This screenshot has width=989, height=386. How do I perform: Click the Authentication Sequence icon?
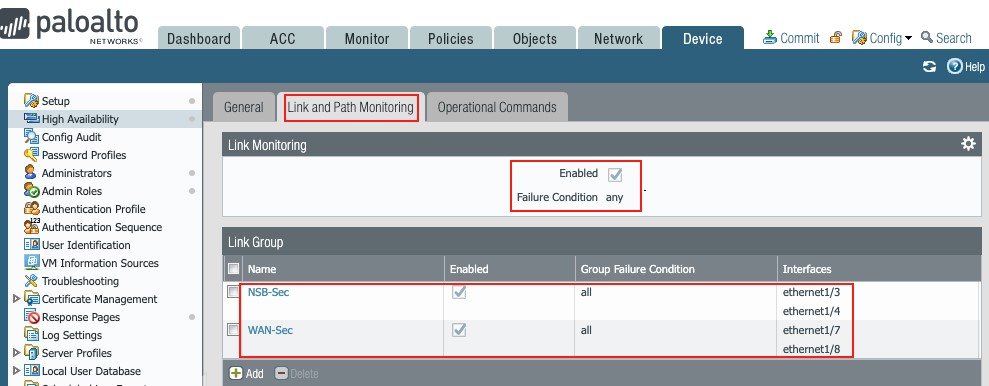click(31, 226)
